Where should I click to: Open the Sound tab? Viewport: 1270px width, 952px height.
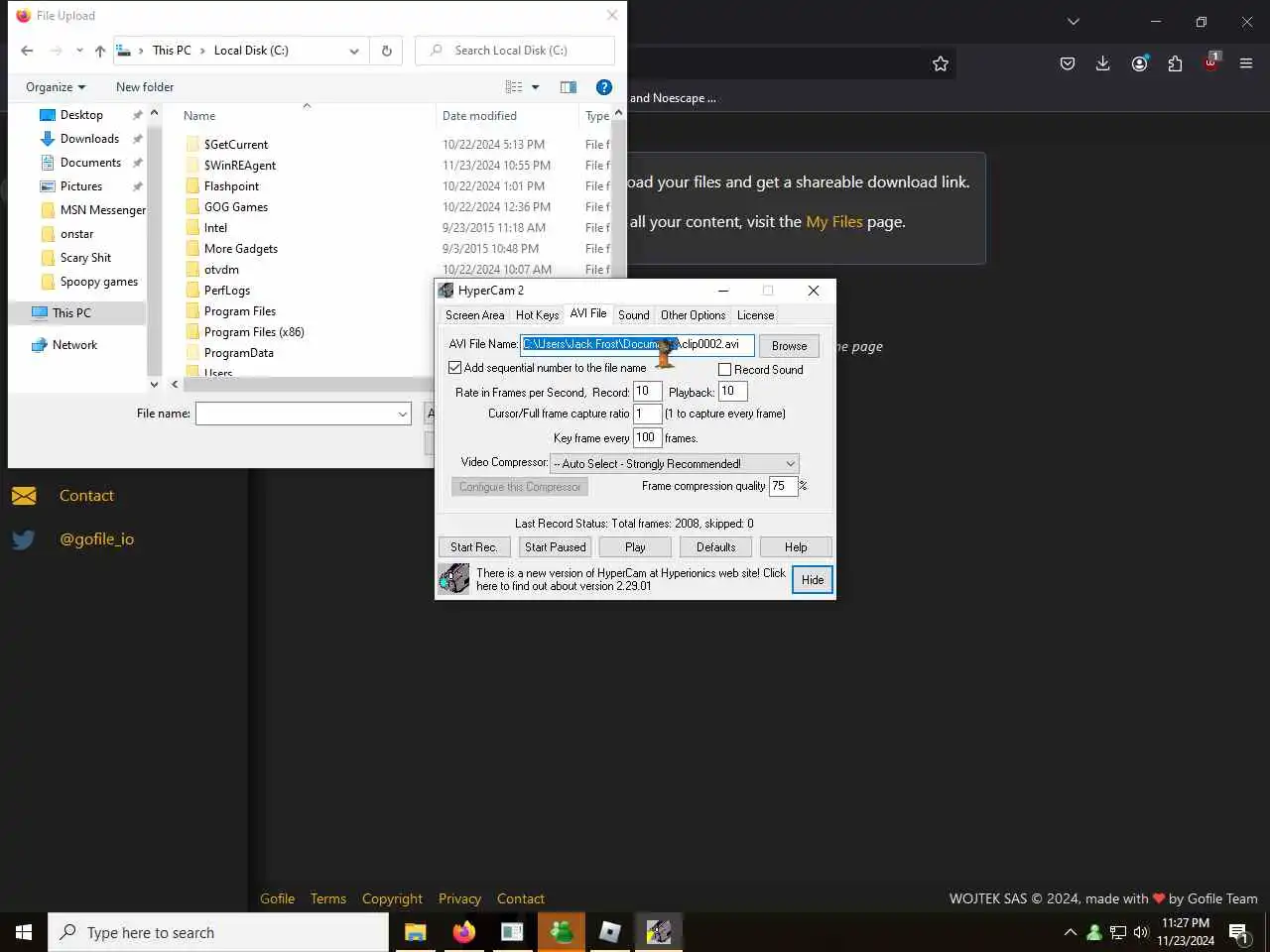634,315
